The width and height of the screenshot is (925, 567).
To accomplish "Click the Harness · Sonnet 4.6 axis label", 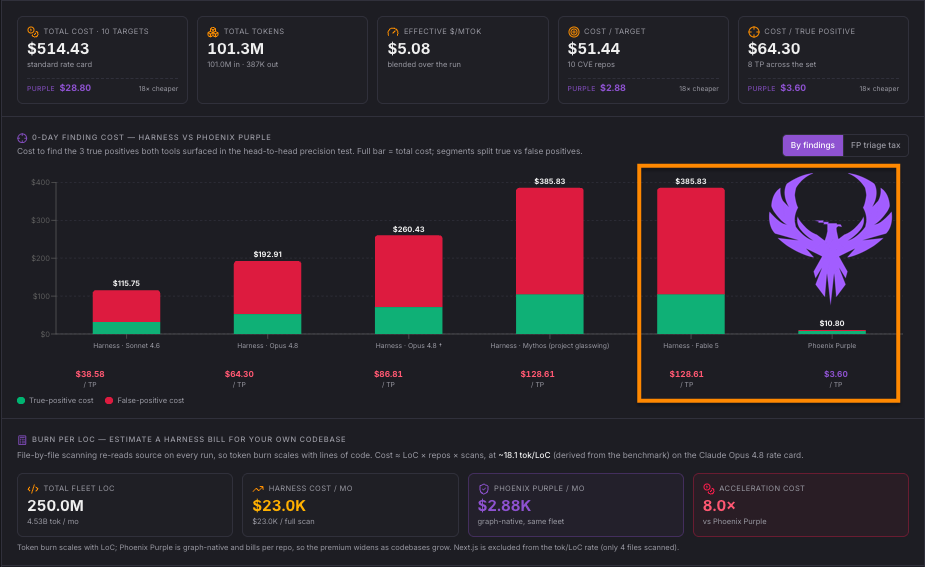I will point(126,346).
